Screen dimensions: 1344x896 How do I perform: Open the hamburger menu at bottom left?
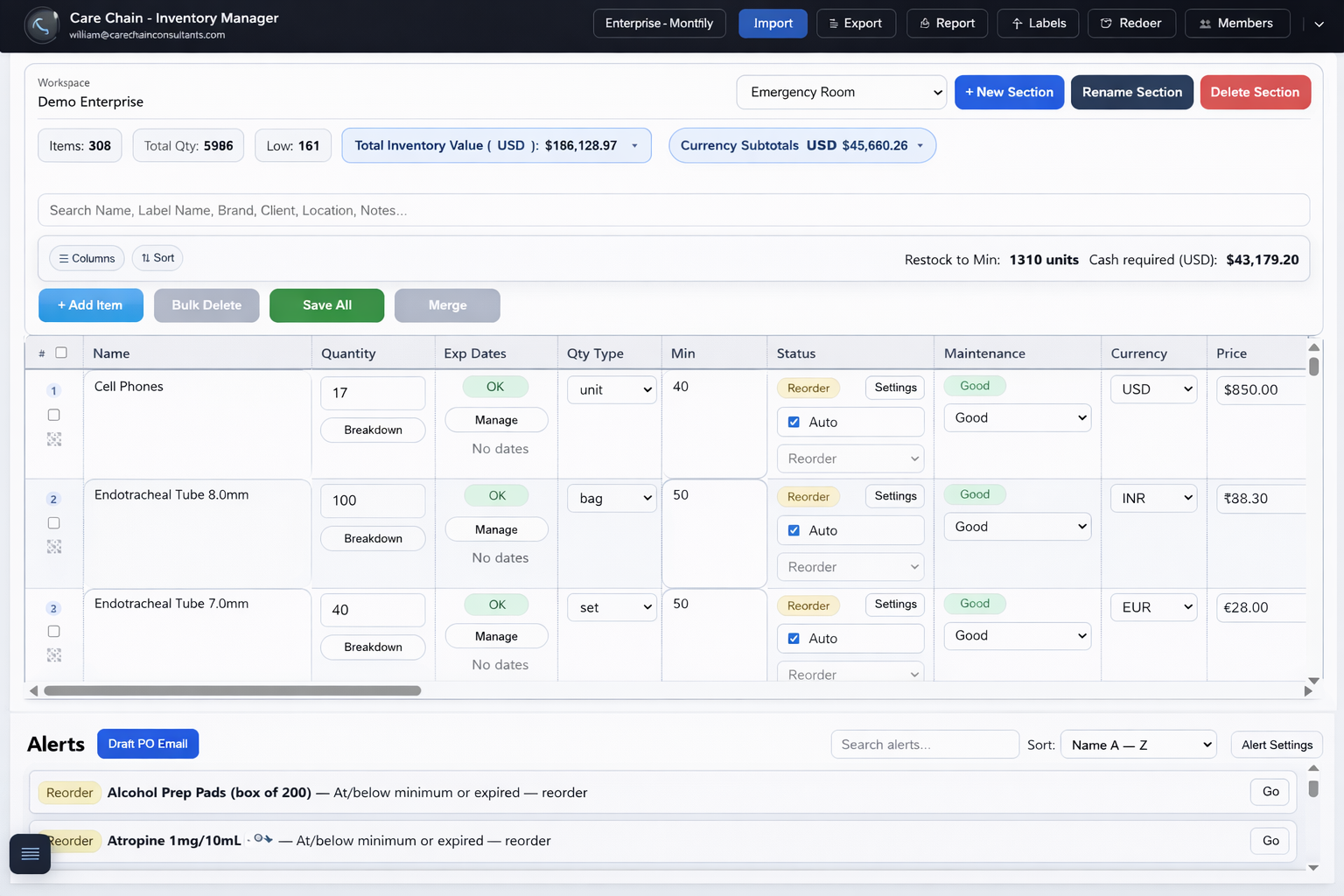click(30, 854)
